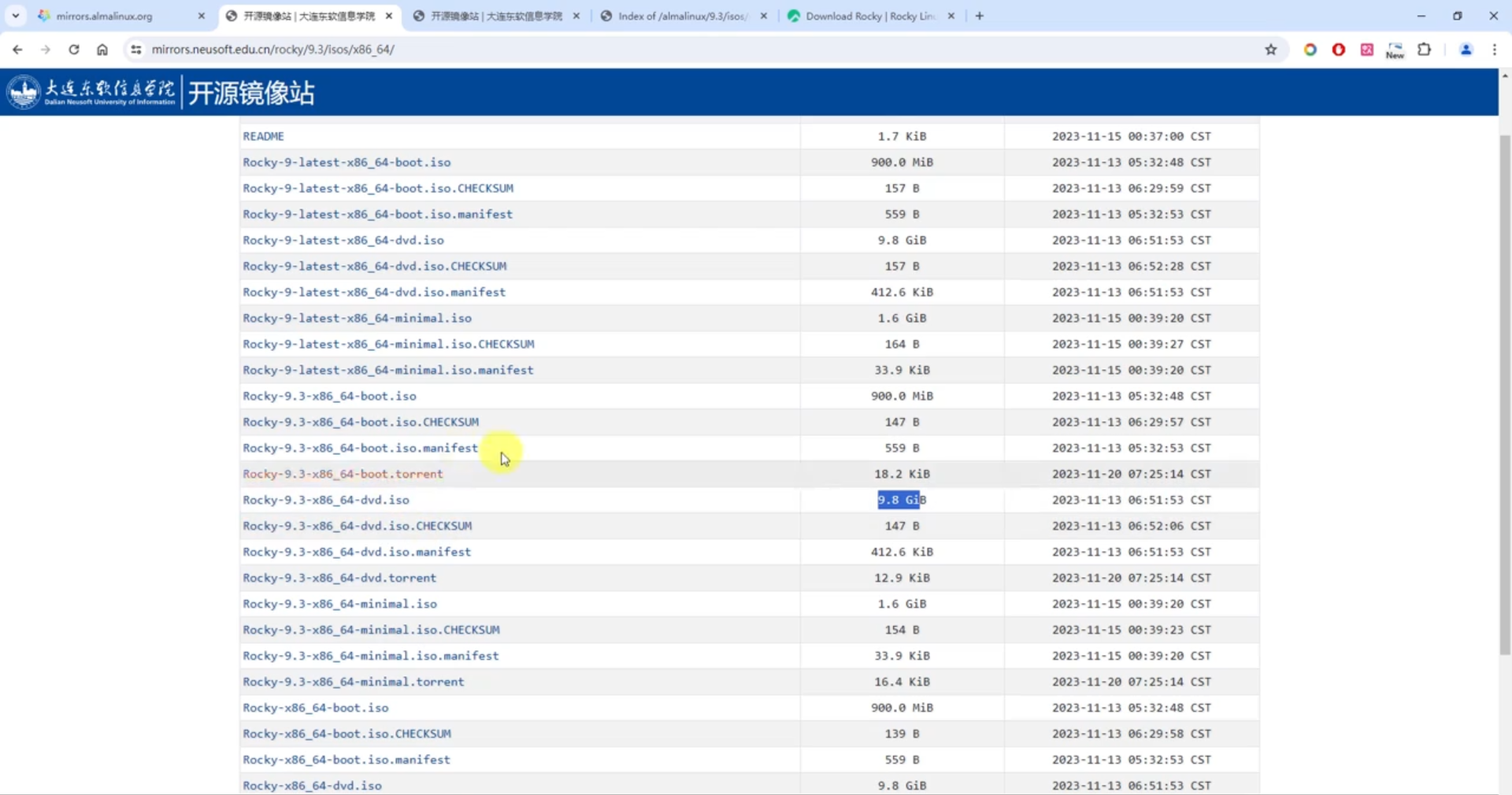Open Rocky-9.3-x86_64-boot.iso.manifest
This screenshot has height=795, width=1512.
tap(360, 448)
